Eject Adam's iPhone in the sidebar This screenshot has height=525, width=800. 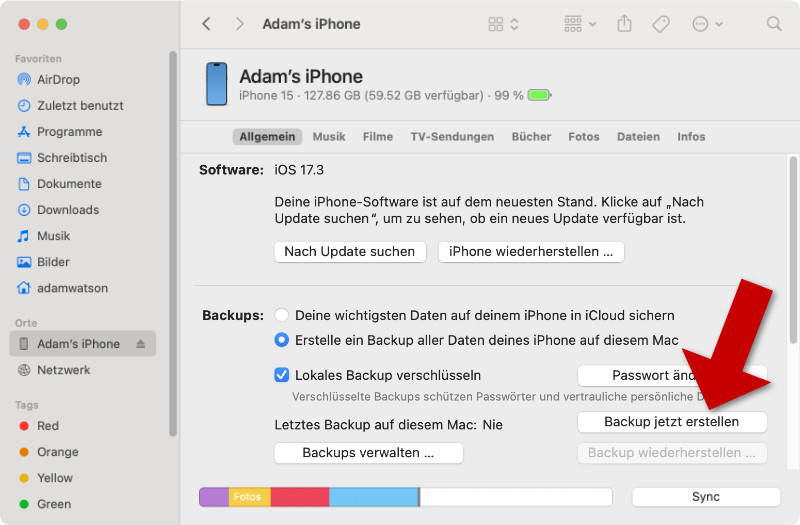[141, 344]
